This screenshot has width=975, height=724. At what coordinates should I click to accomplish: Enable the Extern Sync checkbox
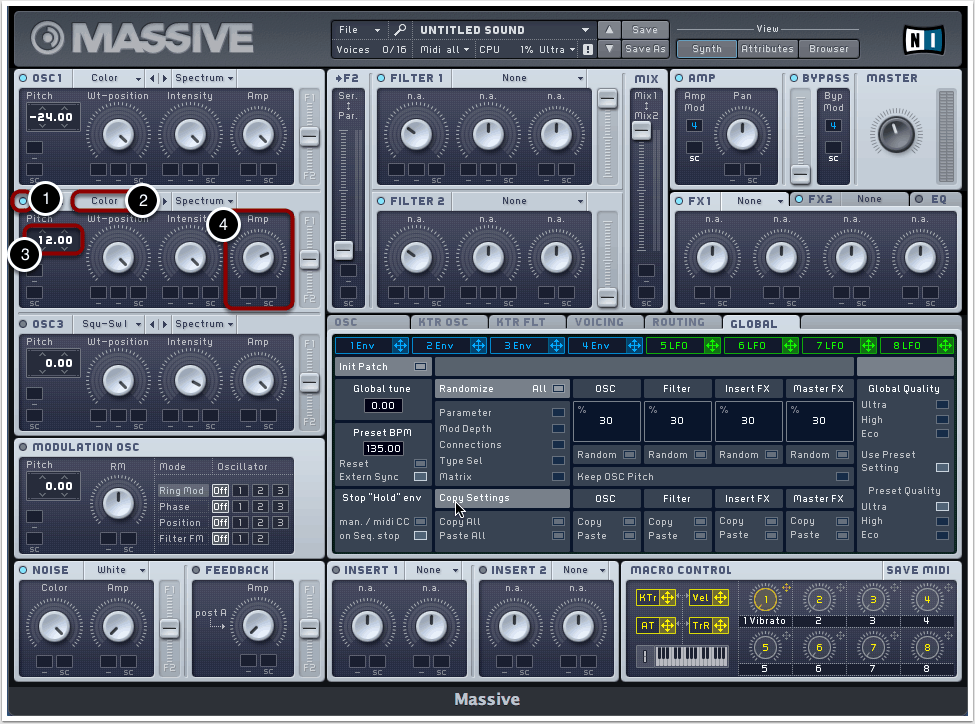pyautogui.click(x=420, y=477)
